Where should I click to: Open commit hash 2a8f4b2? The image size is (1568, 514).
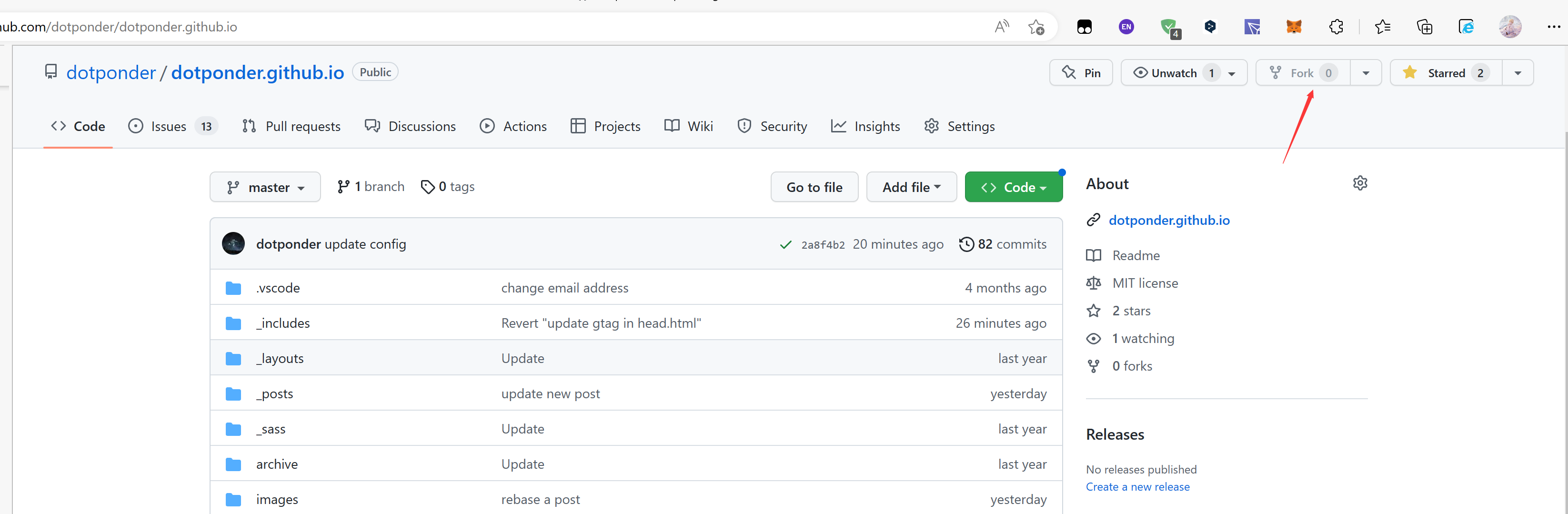823,245
